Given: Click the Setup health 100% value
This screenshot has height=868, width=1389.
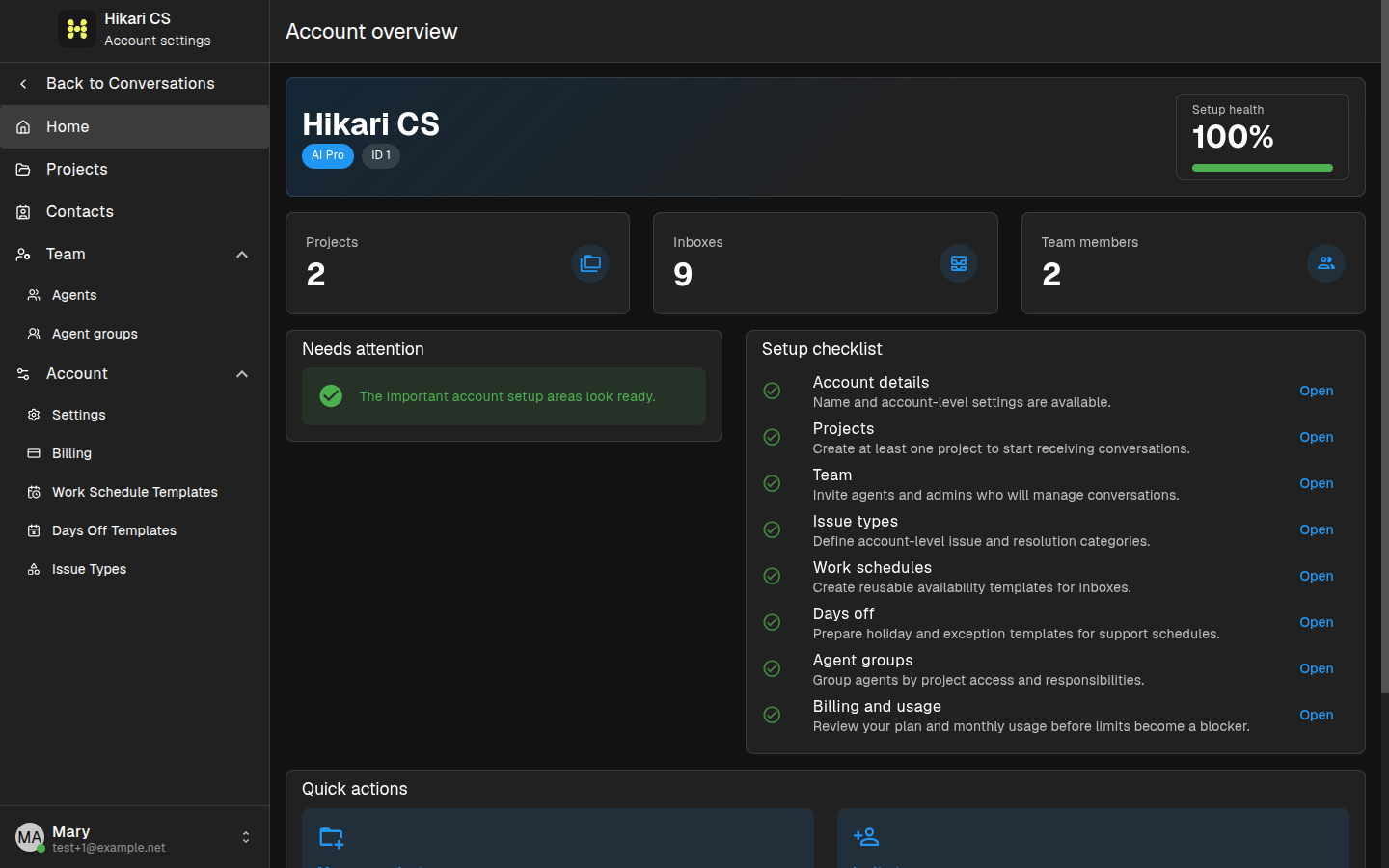Looking at the screenshot, I should tap(1233, 137).
